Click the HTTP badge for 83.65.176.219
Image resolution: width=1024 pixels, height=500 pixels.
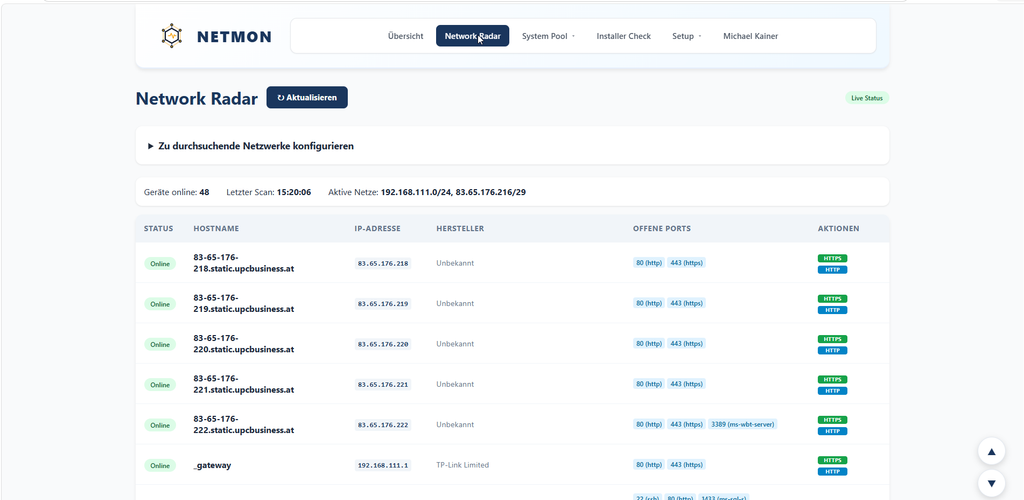click(832, 310)
